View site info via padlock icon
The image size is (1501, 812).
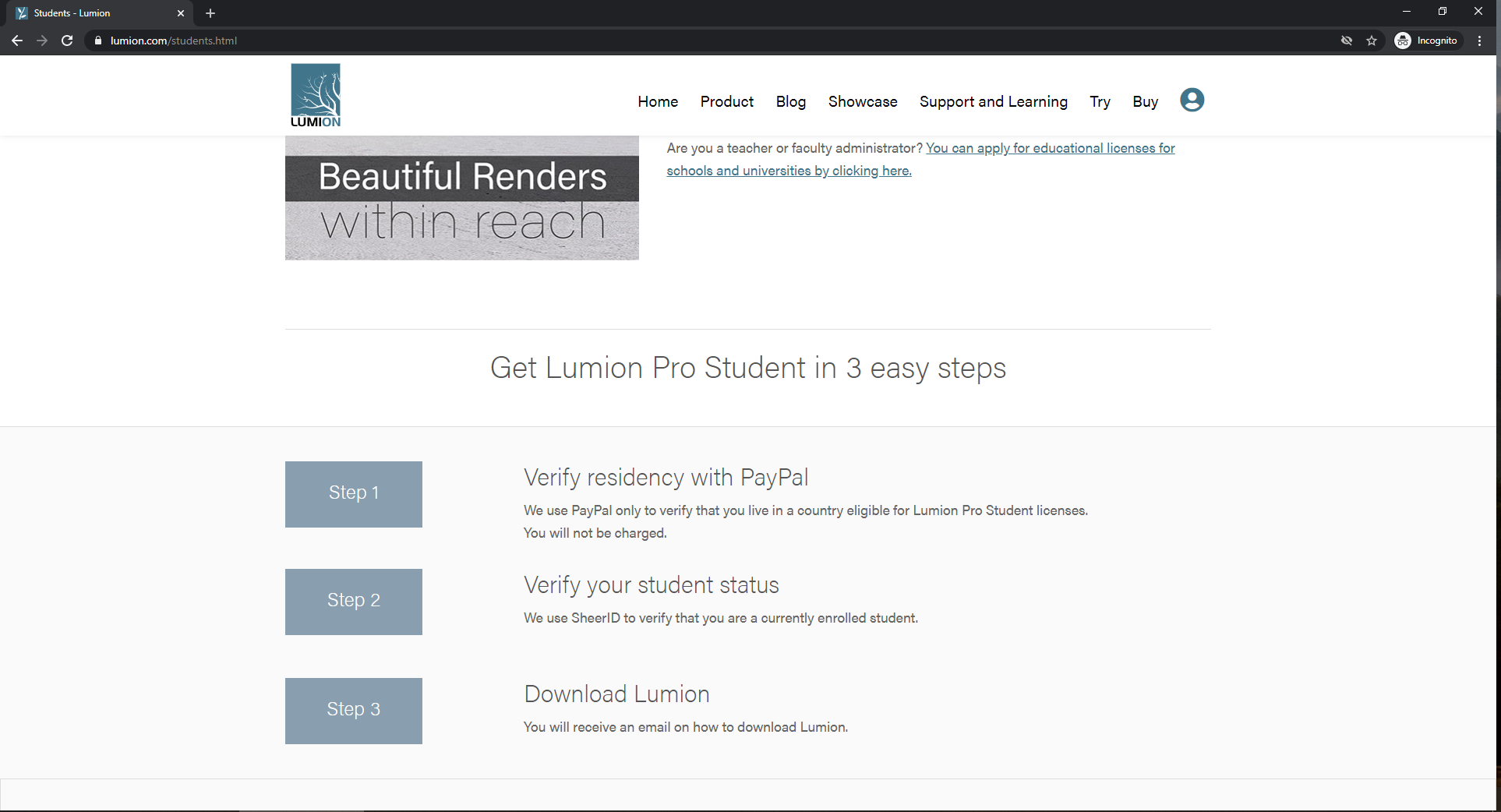pyautogui.click(x=98, y=41)
